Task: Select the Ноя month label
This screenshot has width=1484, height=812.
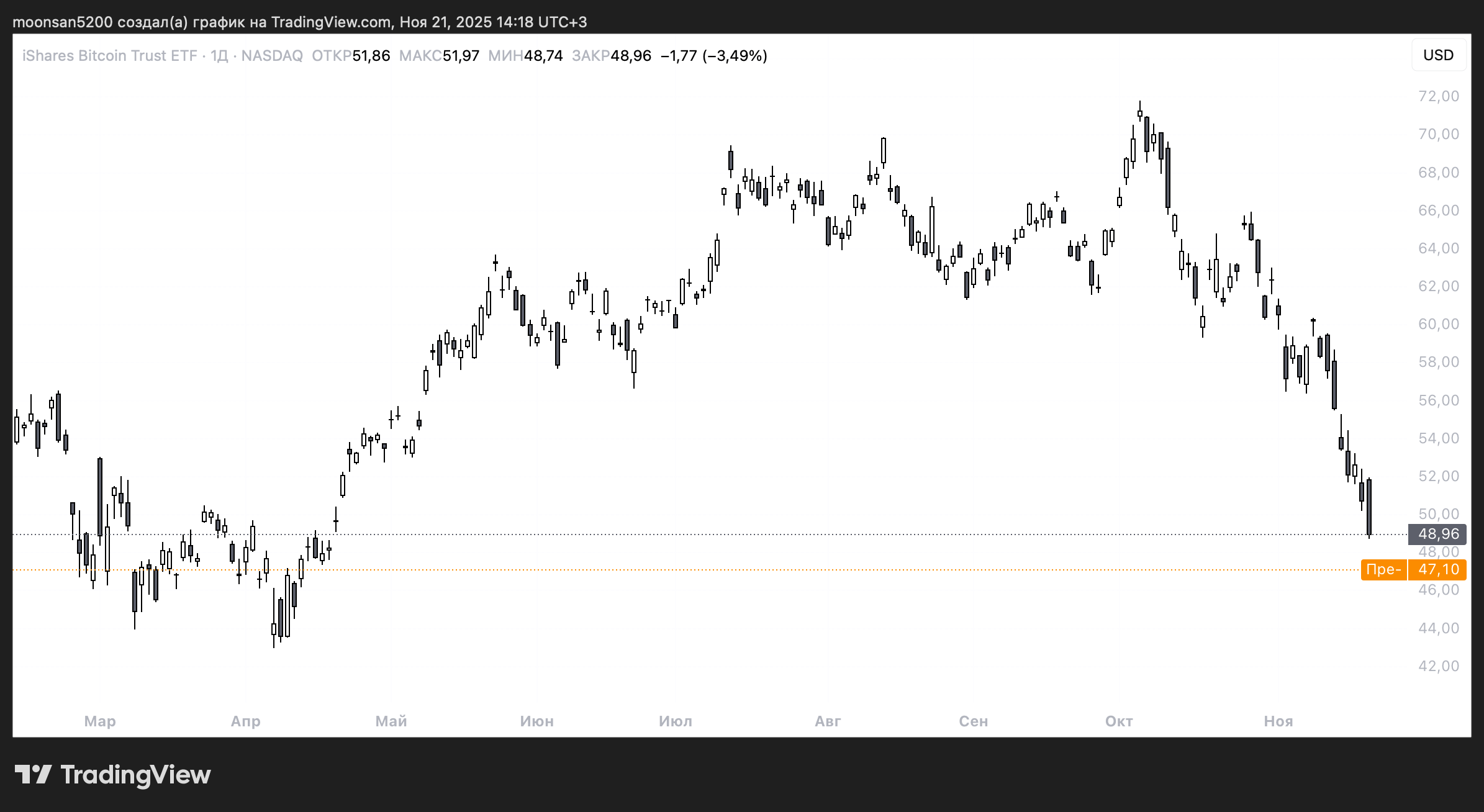Action: click(x=1278, y=721)
